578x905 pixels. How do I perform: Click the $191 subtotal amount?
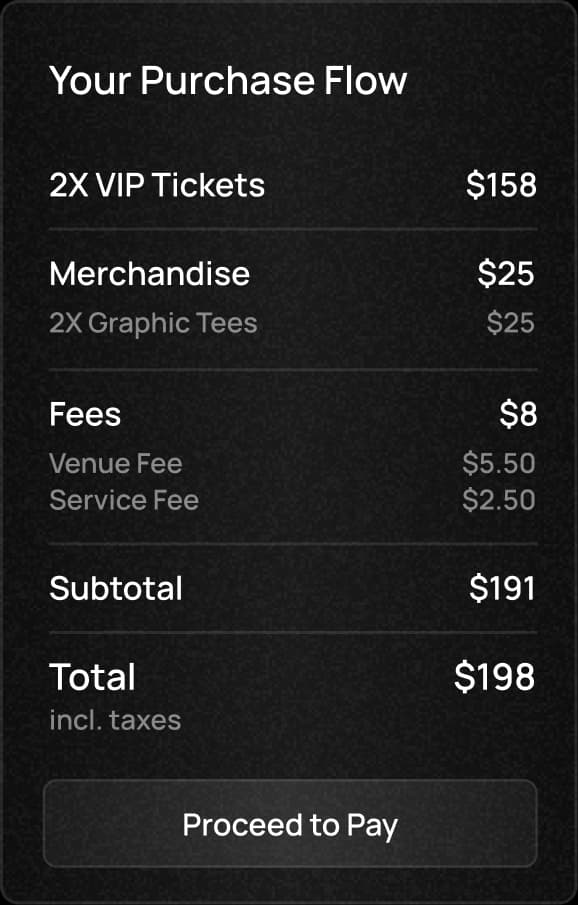click(502, 588)
